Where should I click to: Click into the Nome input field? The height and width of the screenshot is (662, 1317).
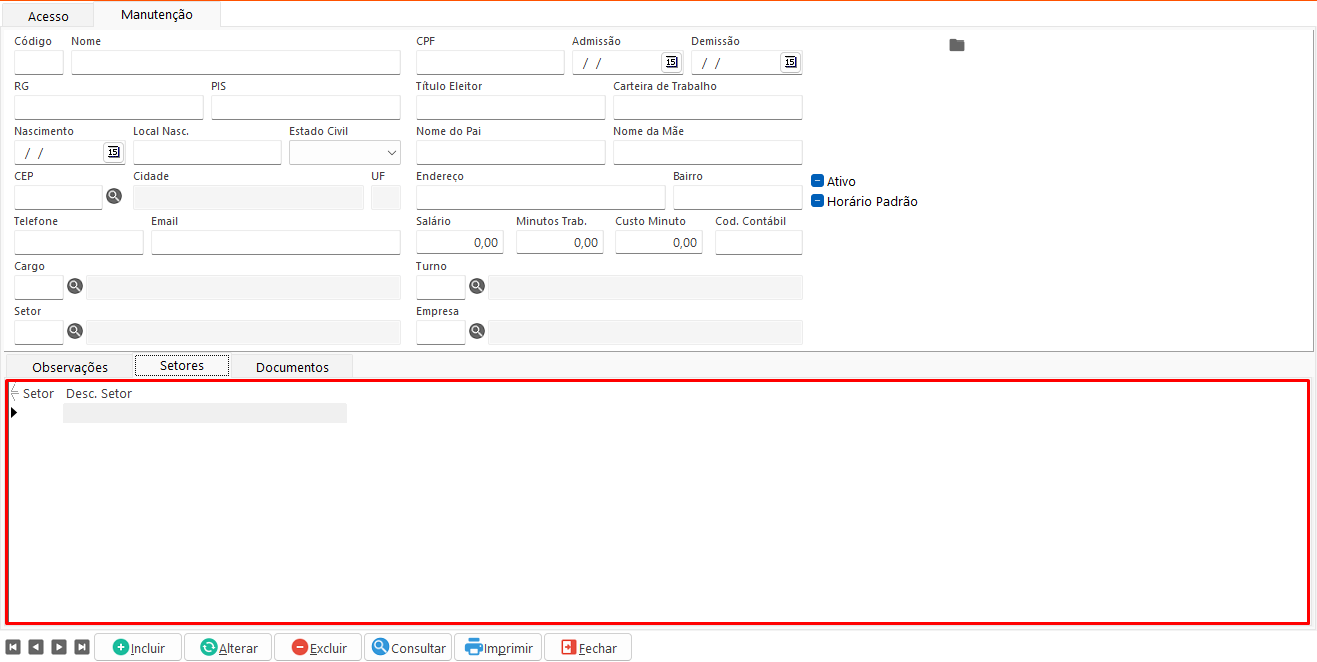235,63
